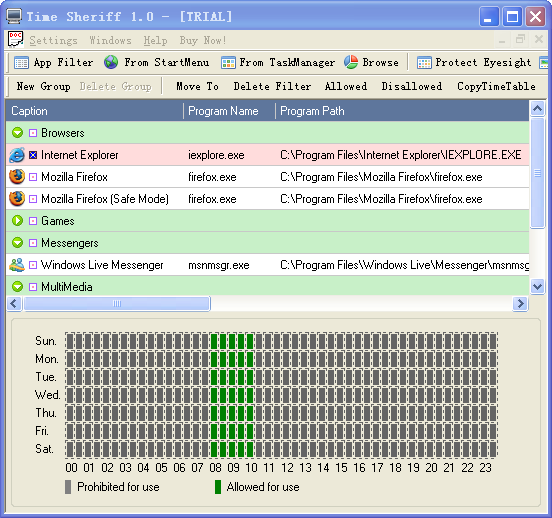Toggle the Mozilla Firefox allow checkbox

tap(33, 177)
